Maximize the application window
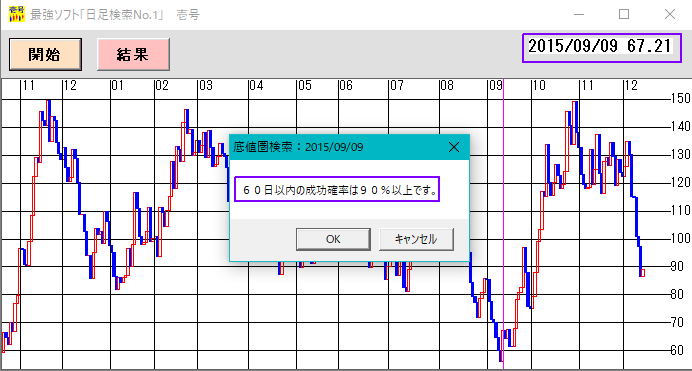The image size is (692, 371). pos(624,14)
